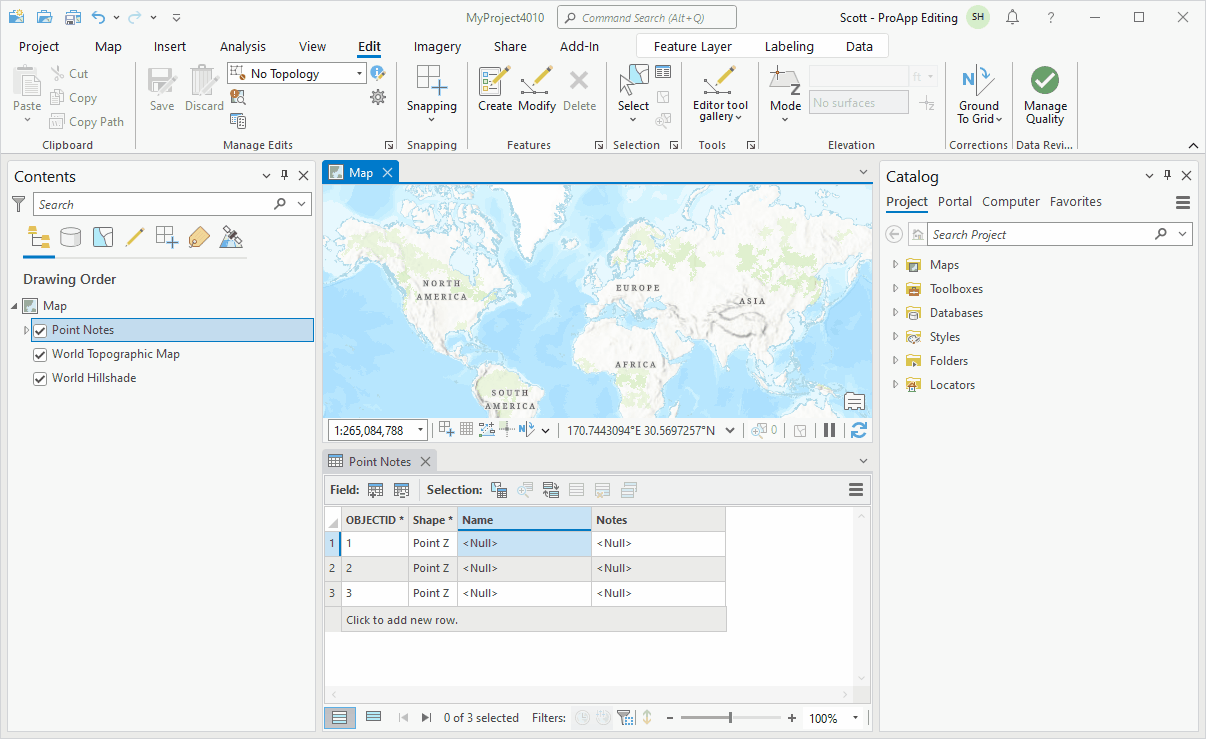The image size is (1206, 739).
Task: Switch to the Portal tab in Catalog
Action: pos(954,201)
